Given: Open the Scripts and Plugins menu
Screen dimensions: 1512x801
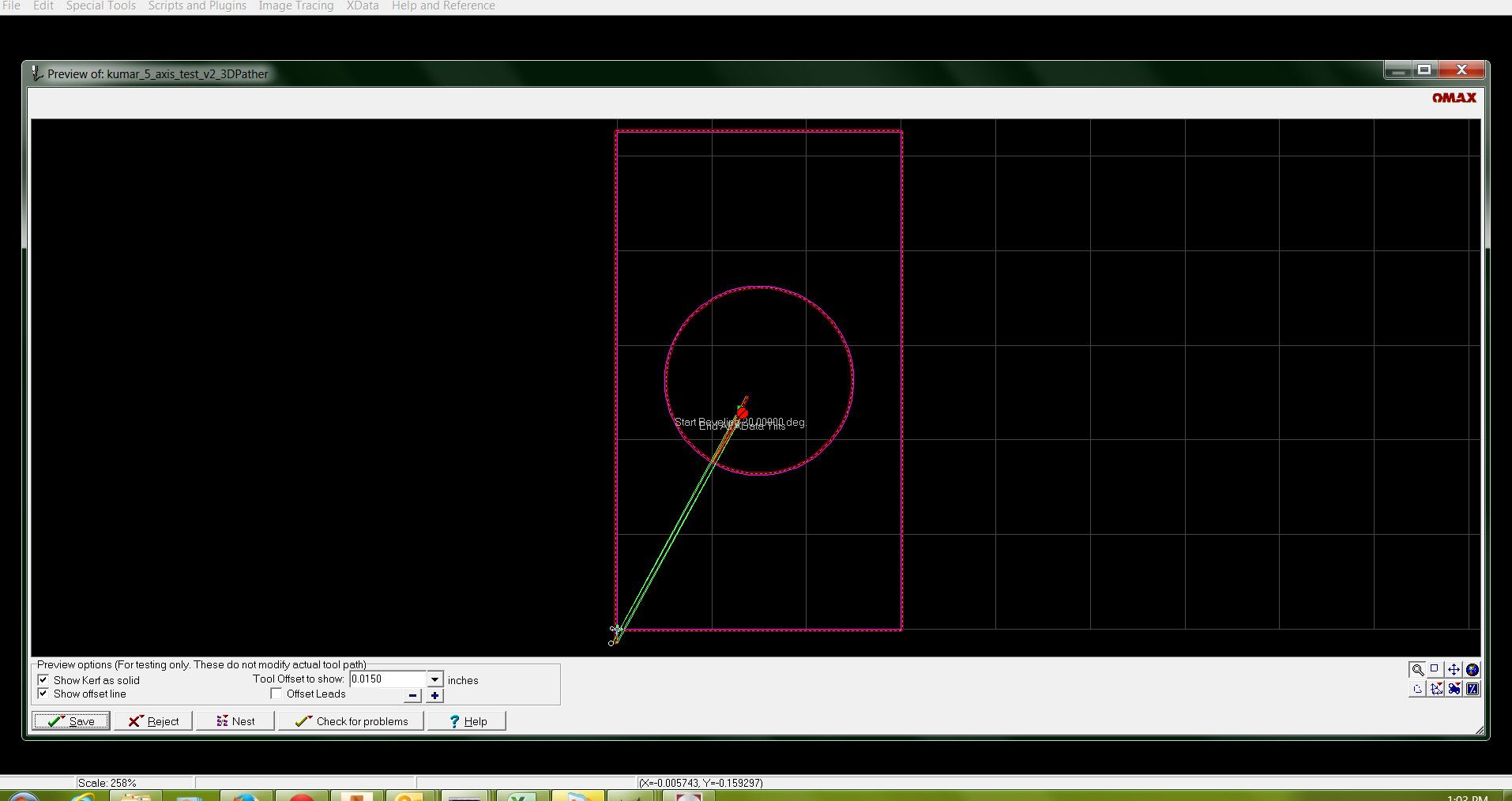Looking at the screenshot, I should click(x=196, y=6).
